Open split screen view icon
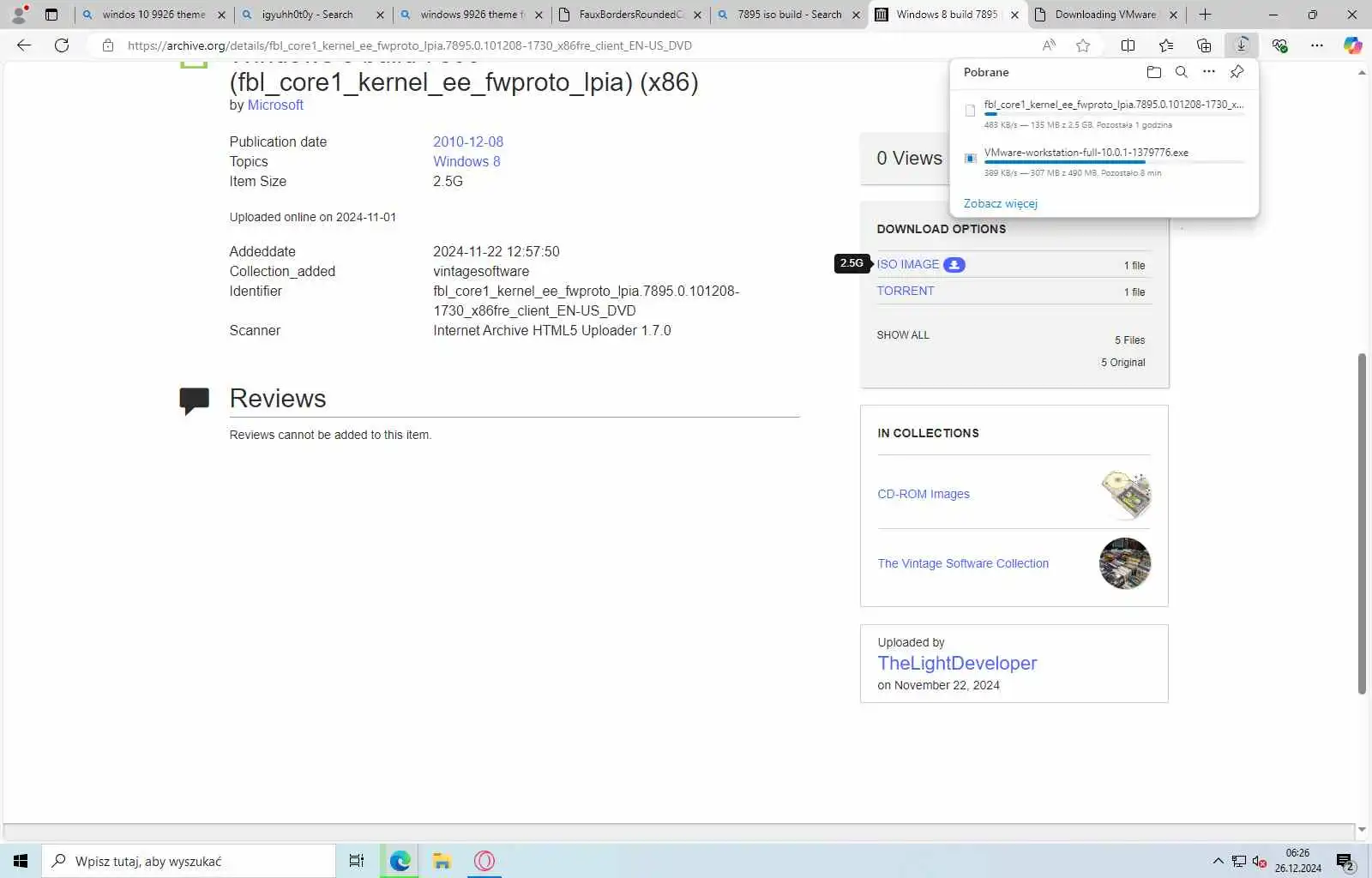1372x878 pixels. pyautogui.click(x=1128, y=45)
